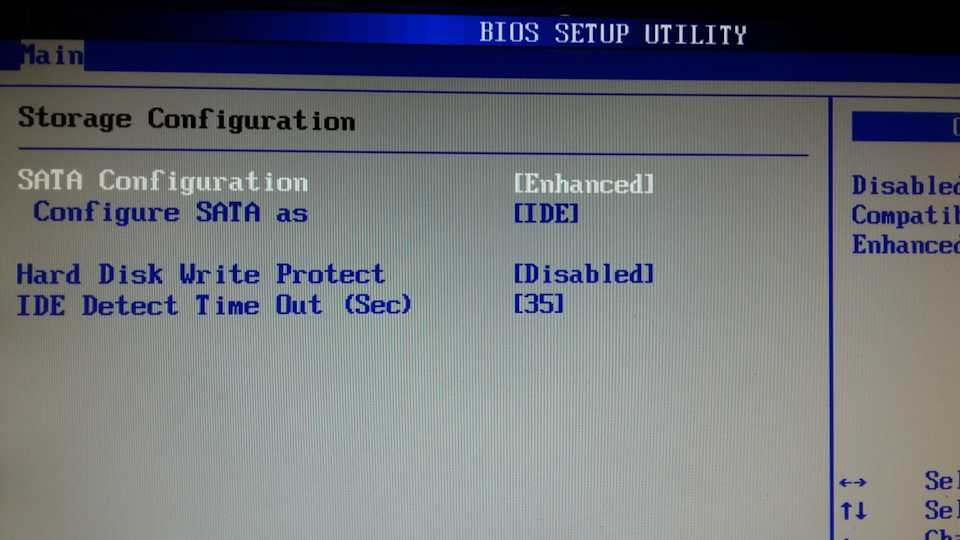This screenshot has height=540, width=960.
Task: Choose the Compatible option in help panel
Action: click(x=906, y=216)
